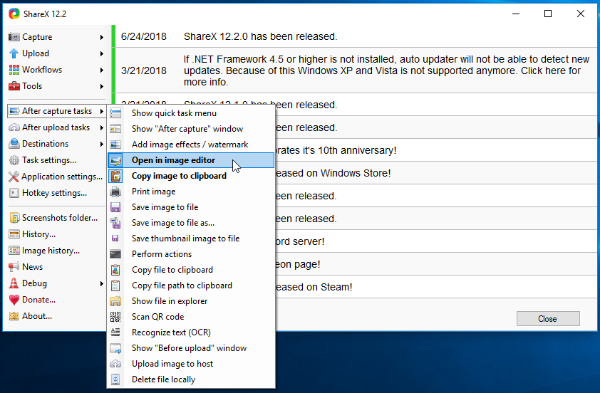
Task: Open the 10th anniversary news row
Action: tap(436, 150)
